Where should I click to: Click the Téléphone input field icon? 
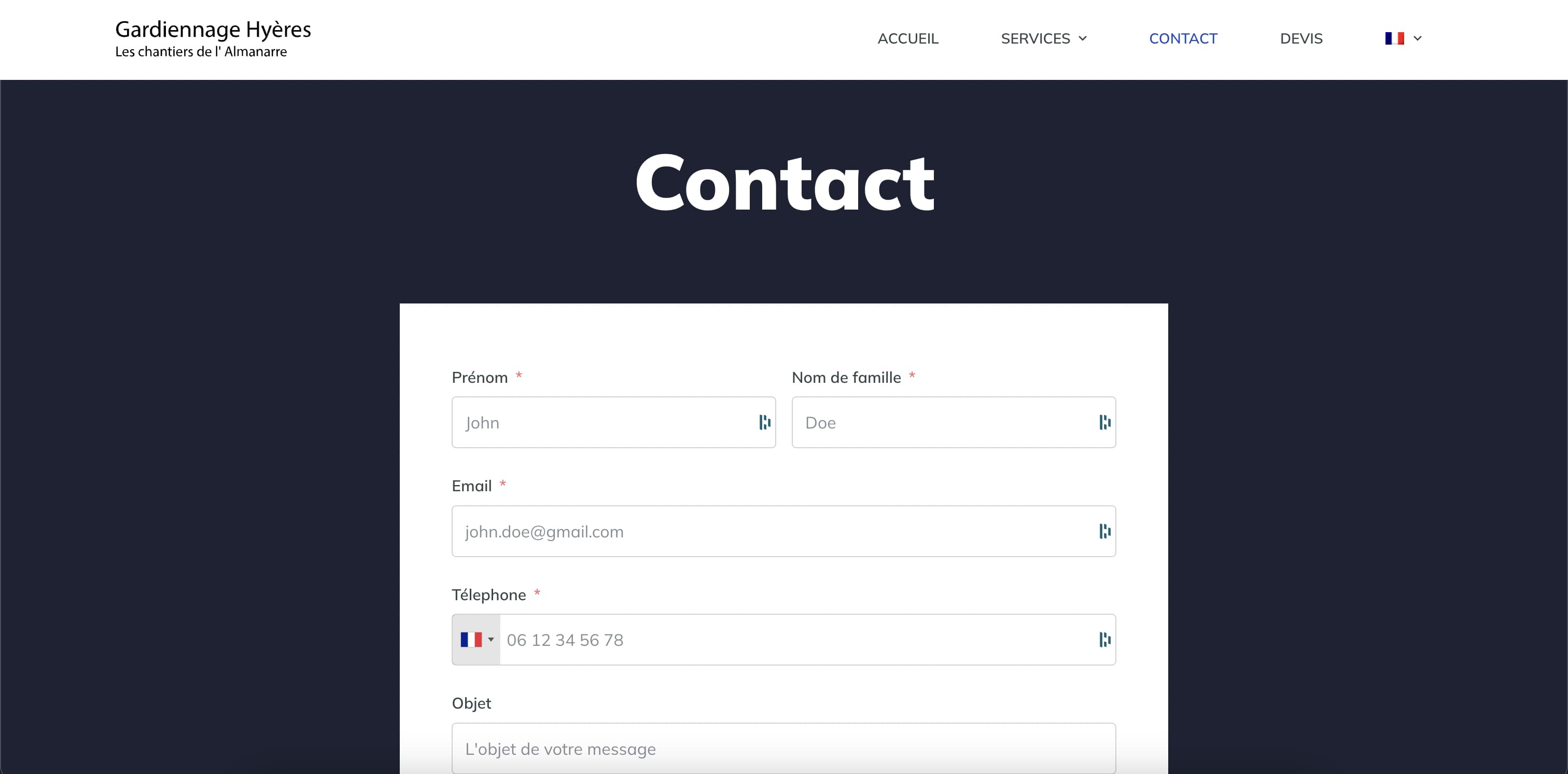[x=1104, y=640]
